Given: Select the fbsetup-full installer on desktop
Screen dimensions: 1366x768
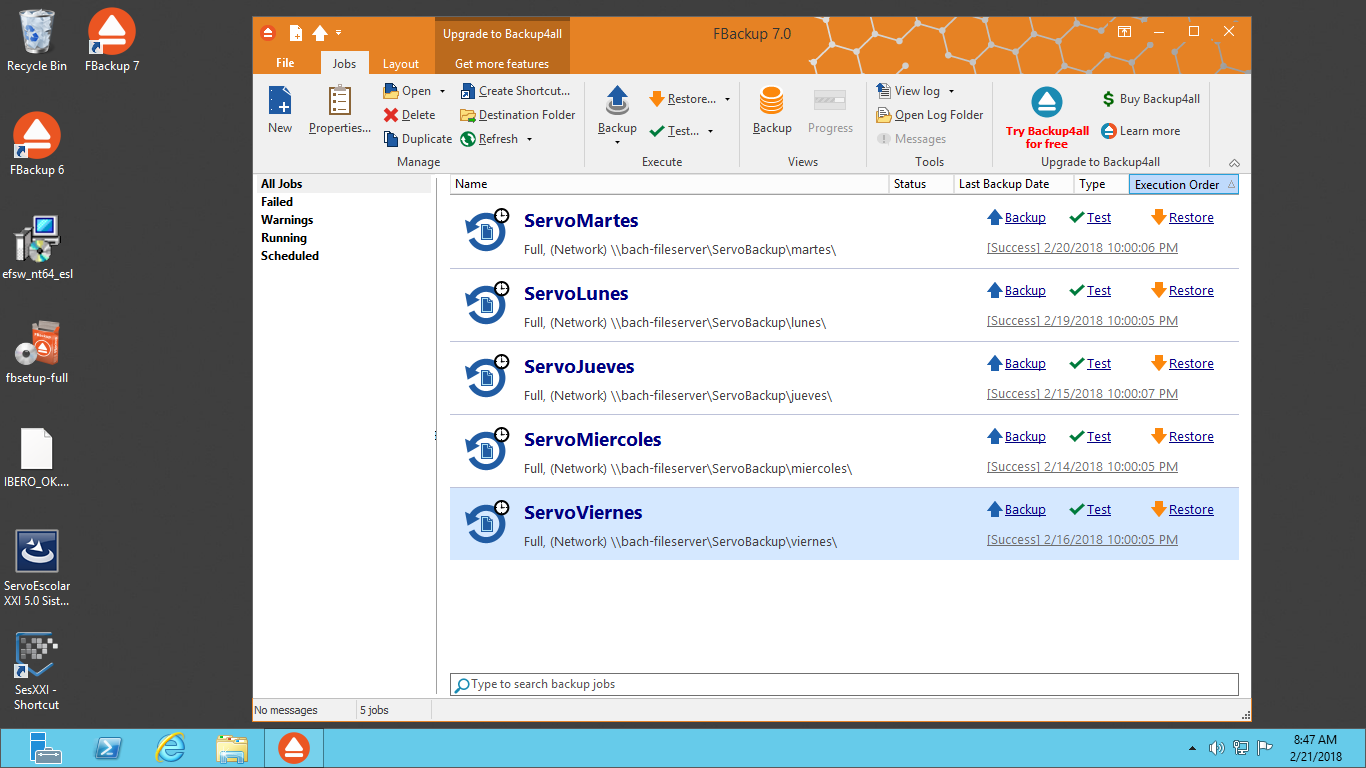Looking at the screenshot, I should pyautogui.click(x=37, y=353).
